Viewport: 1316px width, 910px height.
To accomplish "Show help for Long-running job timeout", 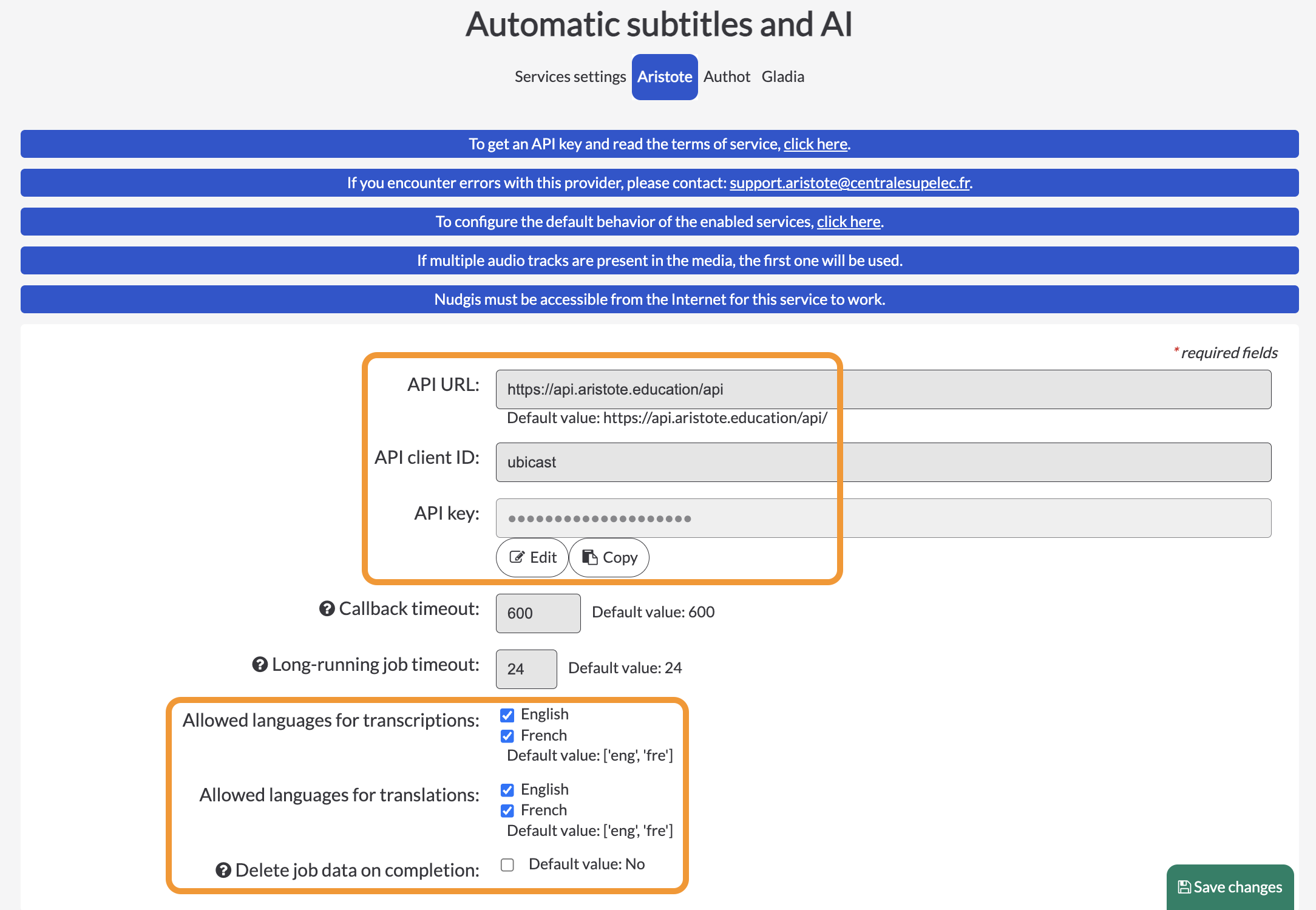I will [260, 664].
